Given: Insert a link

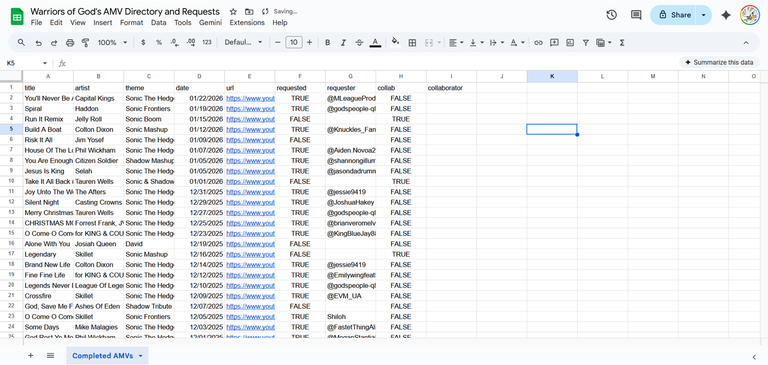Looking at the screenshot, I should [x=538, y=43].
